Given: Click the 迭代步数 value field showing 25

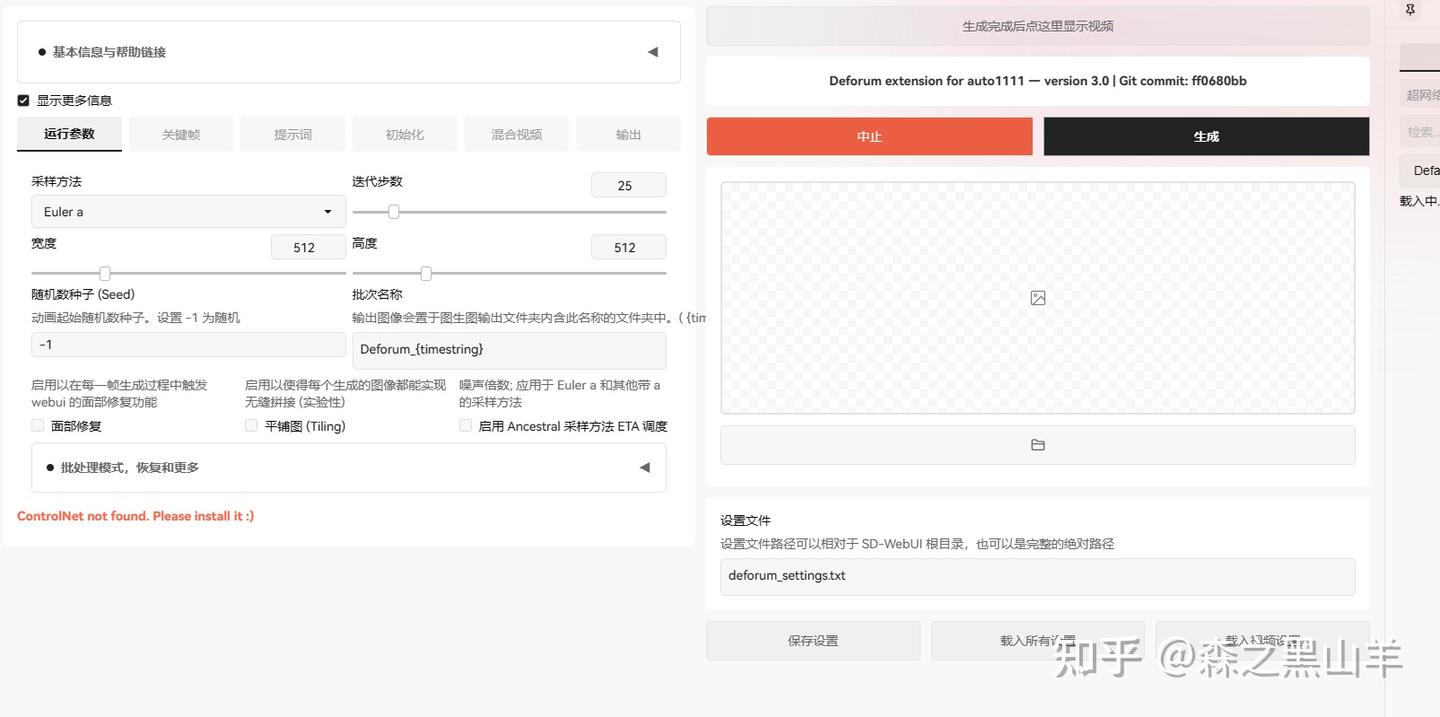Looking at the screenshot, I should click(628, 185).
